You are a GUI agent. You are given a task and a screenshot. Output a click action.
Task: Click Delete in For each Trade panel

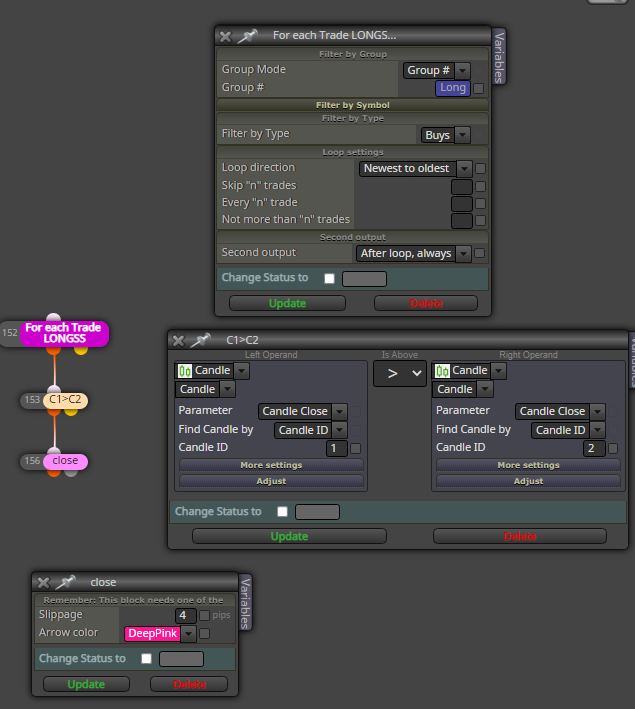pos(426,303)
